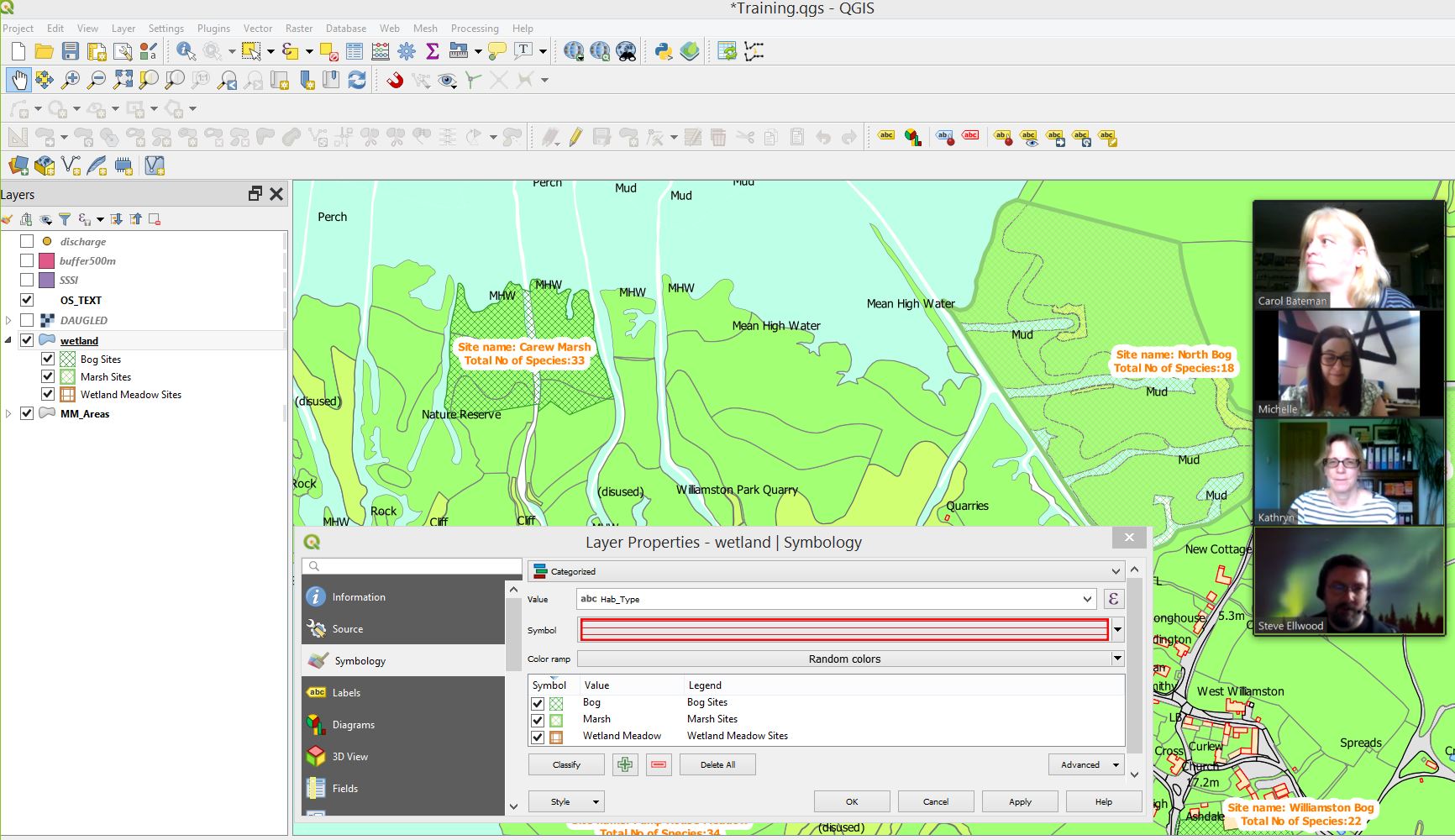The image size is (1455, 840).
Task: Uncheck the Bog category in symbology list
Action: [x=538, y=703]
